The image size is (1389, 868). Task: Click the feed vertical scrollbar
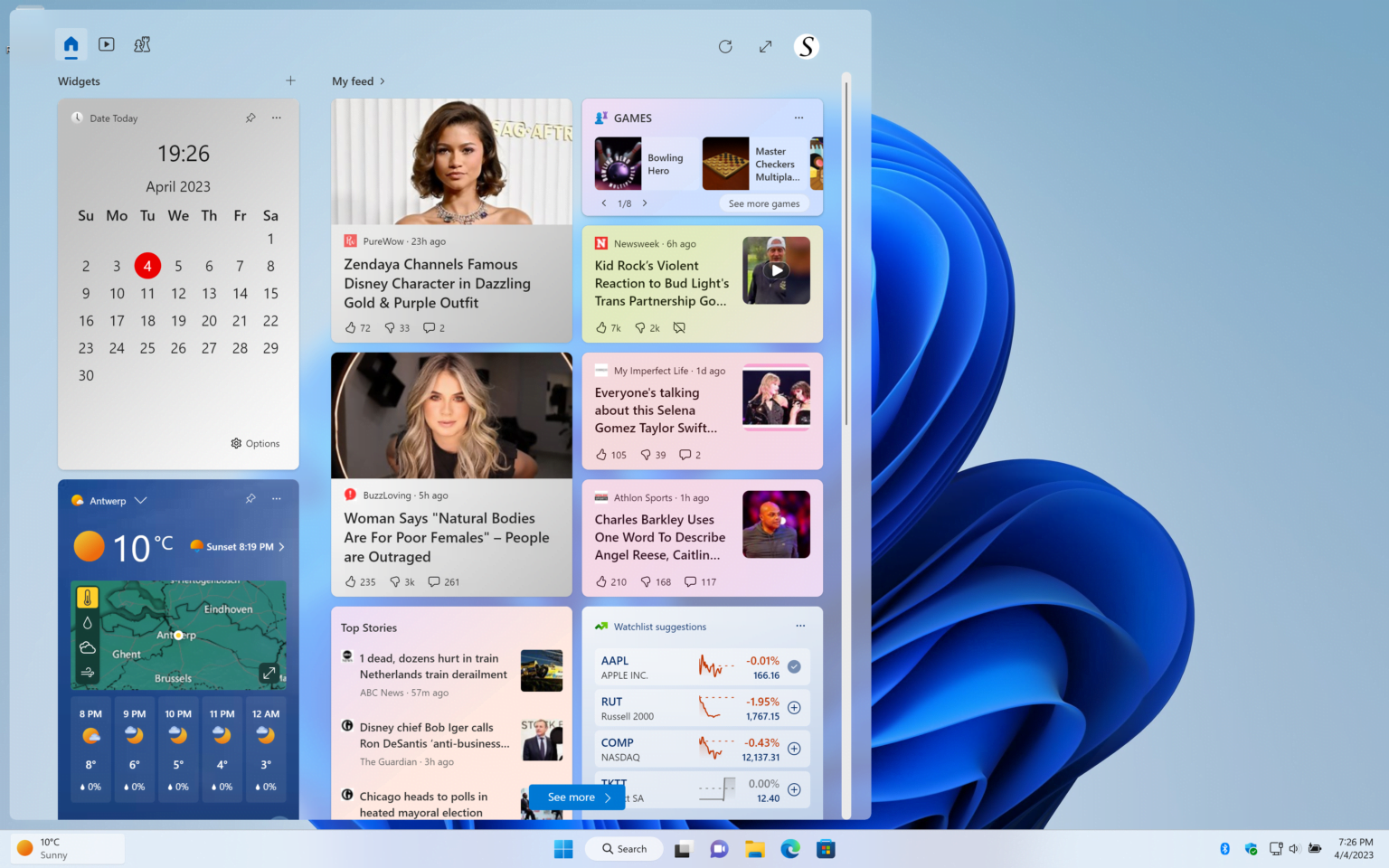pyautogui.click(x=846, y=253)
